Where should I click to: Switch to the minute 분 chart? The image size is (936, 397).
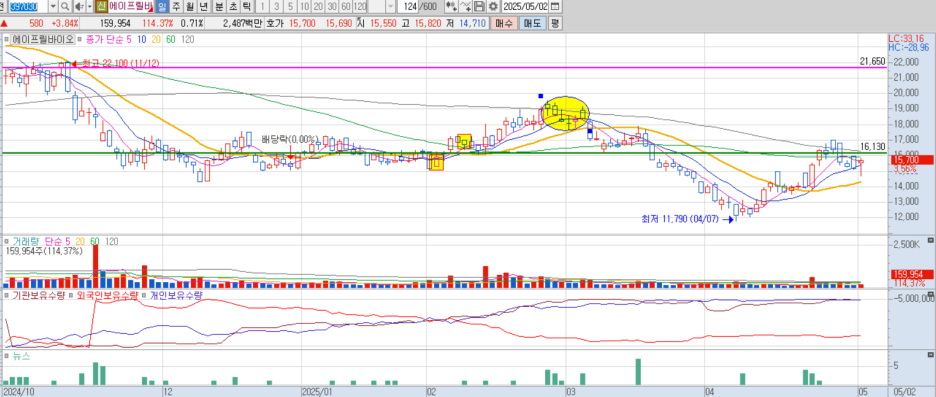(219, 7)
